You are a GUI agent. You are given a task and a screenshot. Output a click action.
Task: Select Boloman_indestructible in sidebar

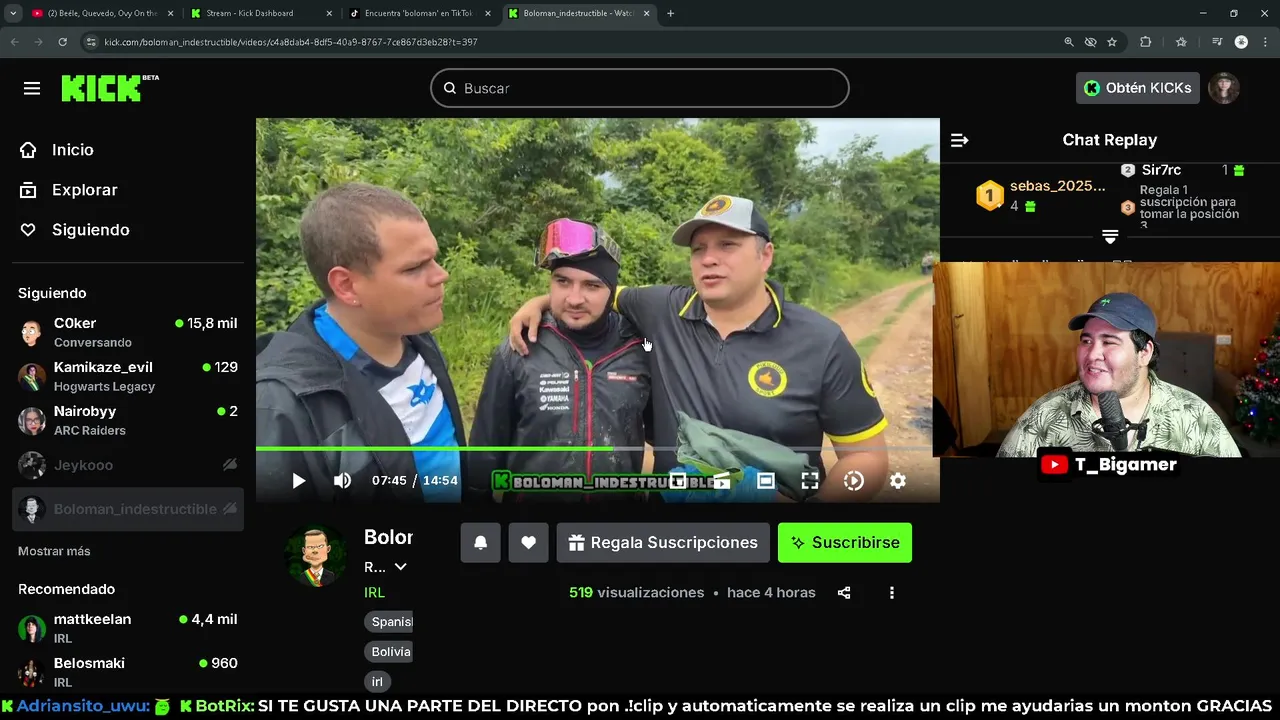pyautogui.click(x=128, y=509)
